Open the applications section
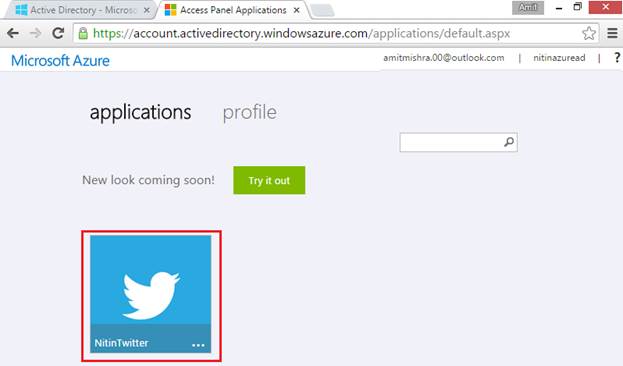623x366 pixels. coord(140,112)
